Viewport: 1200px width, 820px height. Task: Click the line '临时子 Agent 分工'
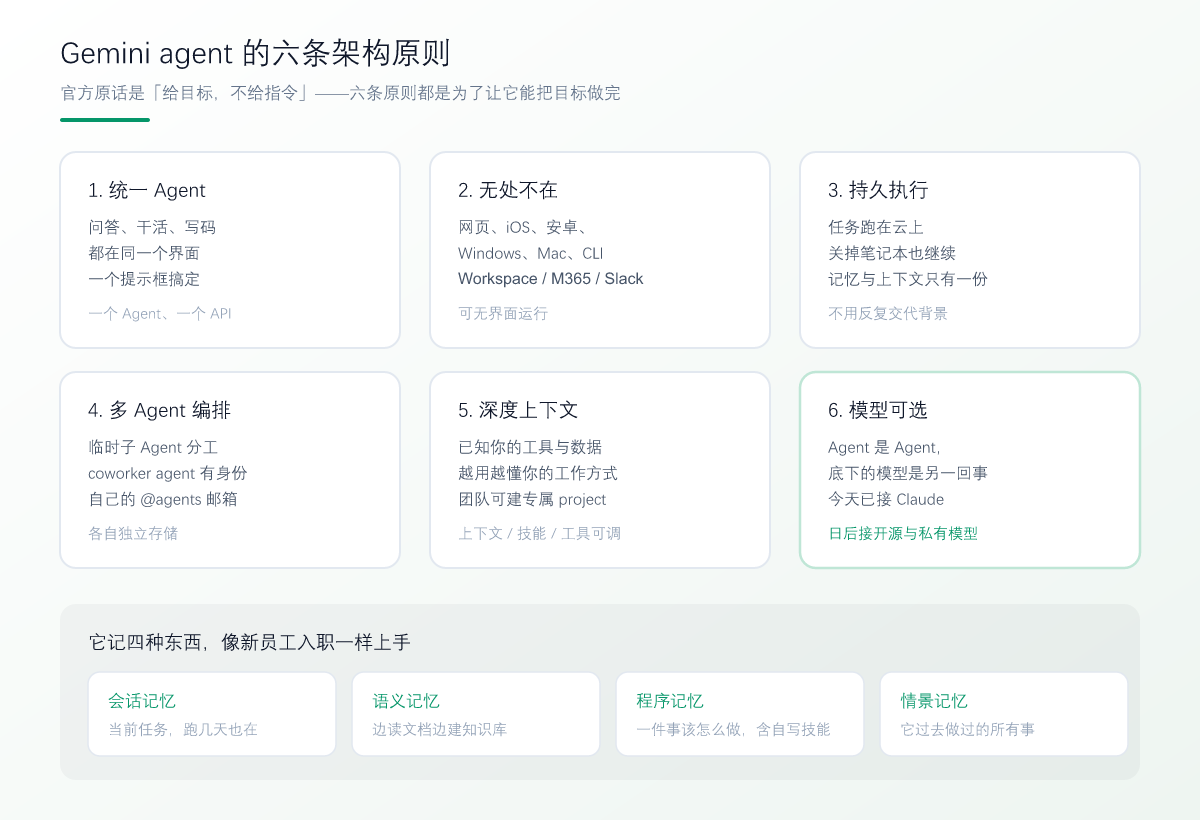(153, 447)
